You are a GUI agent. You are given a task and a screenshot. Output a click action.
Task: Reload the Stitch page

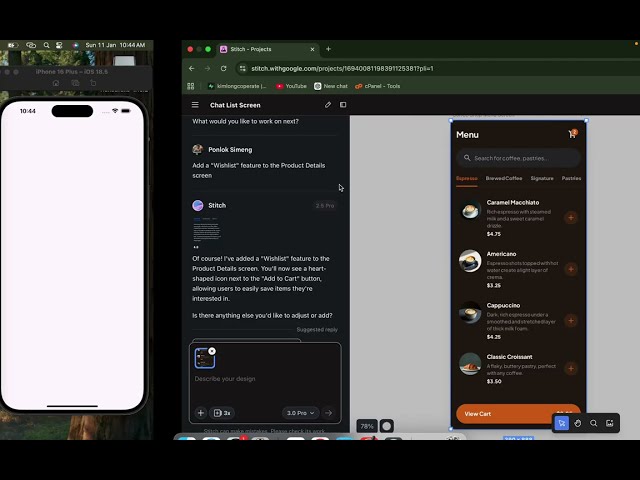224,69
